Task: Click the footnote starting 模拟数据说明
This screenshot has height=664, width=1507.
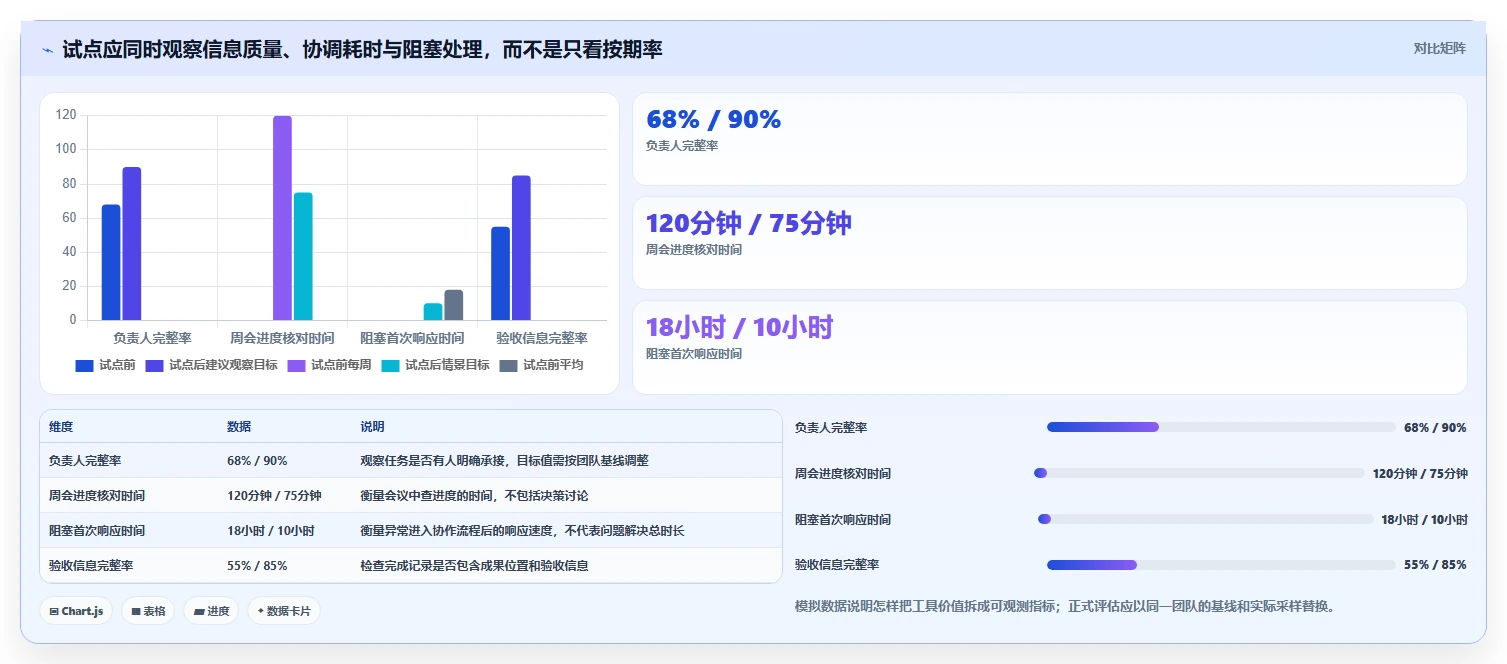Action: pos(1065,606)
